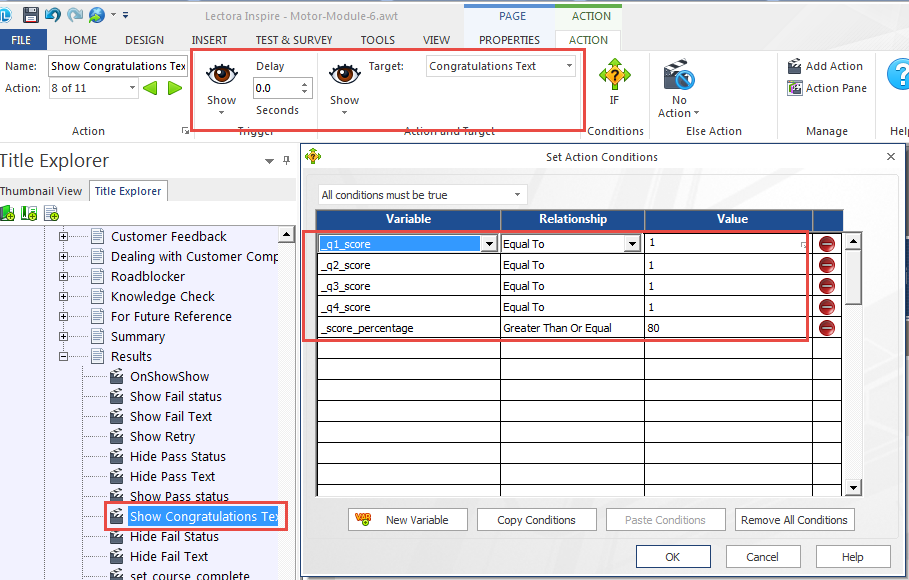909x580 pixels.
Task: Click the action Name input field
Action: click(118, 66)
